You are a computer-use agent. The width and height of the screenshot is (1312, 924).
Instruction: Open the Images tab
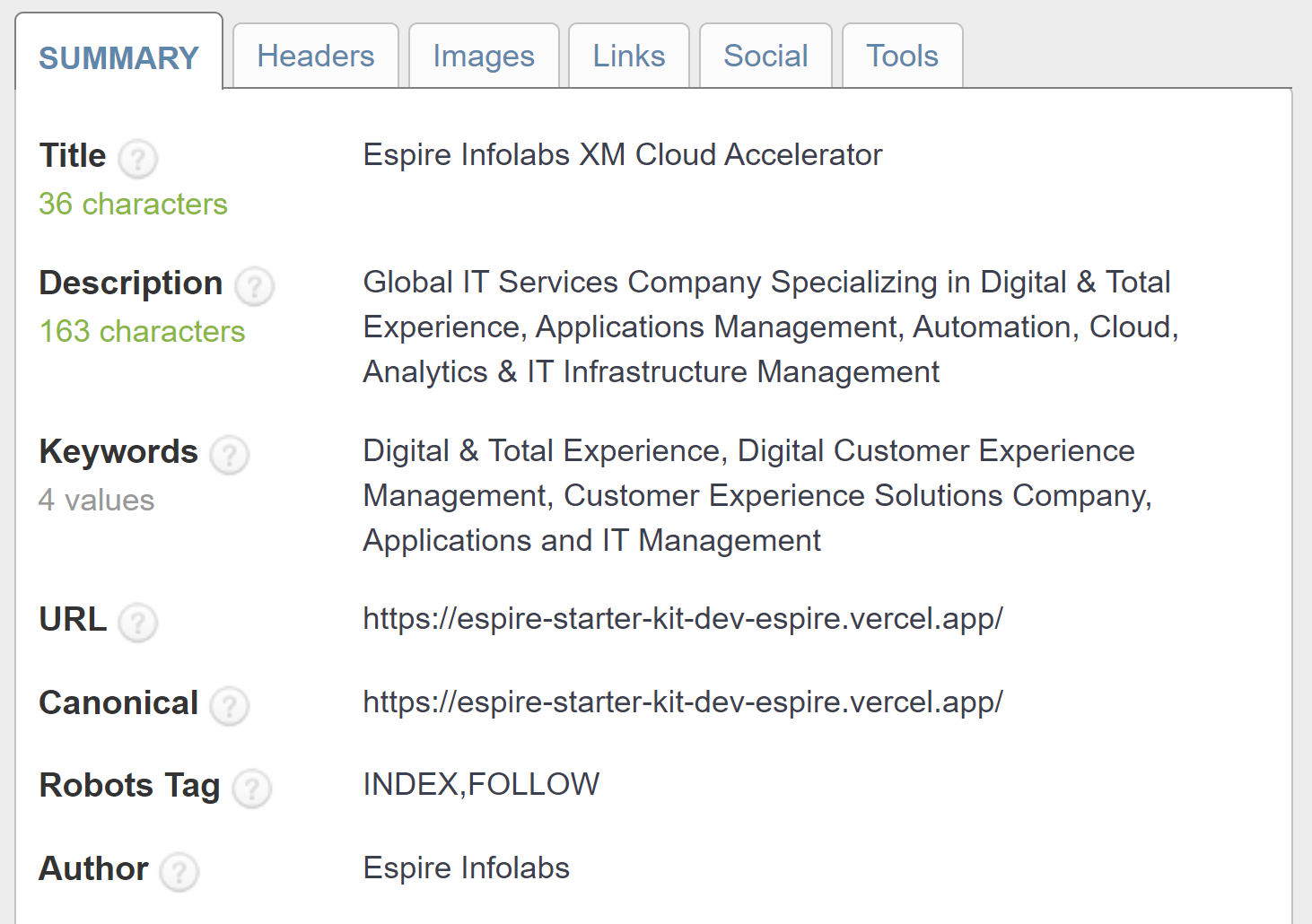pos(484,56)
